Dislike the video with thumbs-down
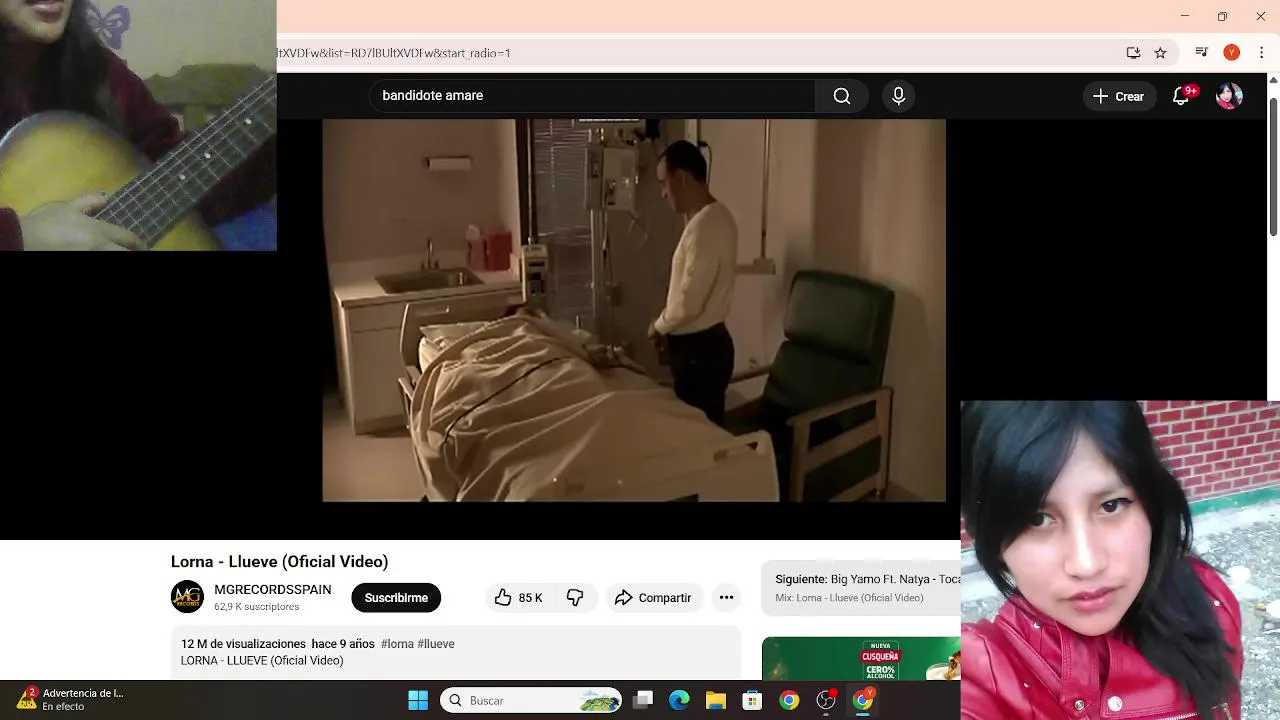Image resolution: width=1280 pixels, height=720 pixels. 575,598
